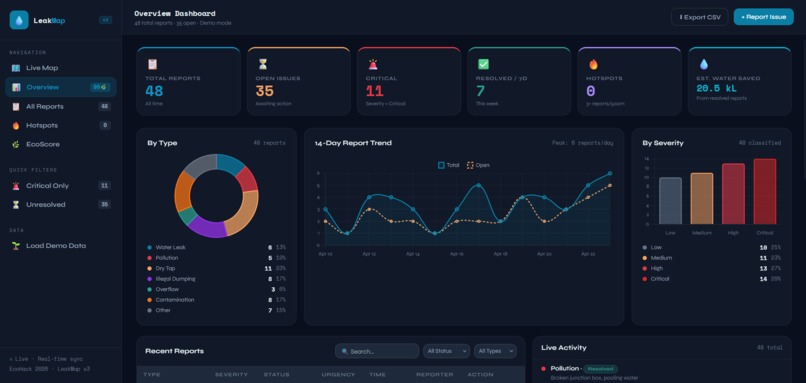Click the Resolved green checkmark icon
The image size is (806, 383).
pos(483,64)
